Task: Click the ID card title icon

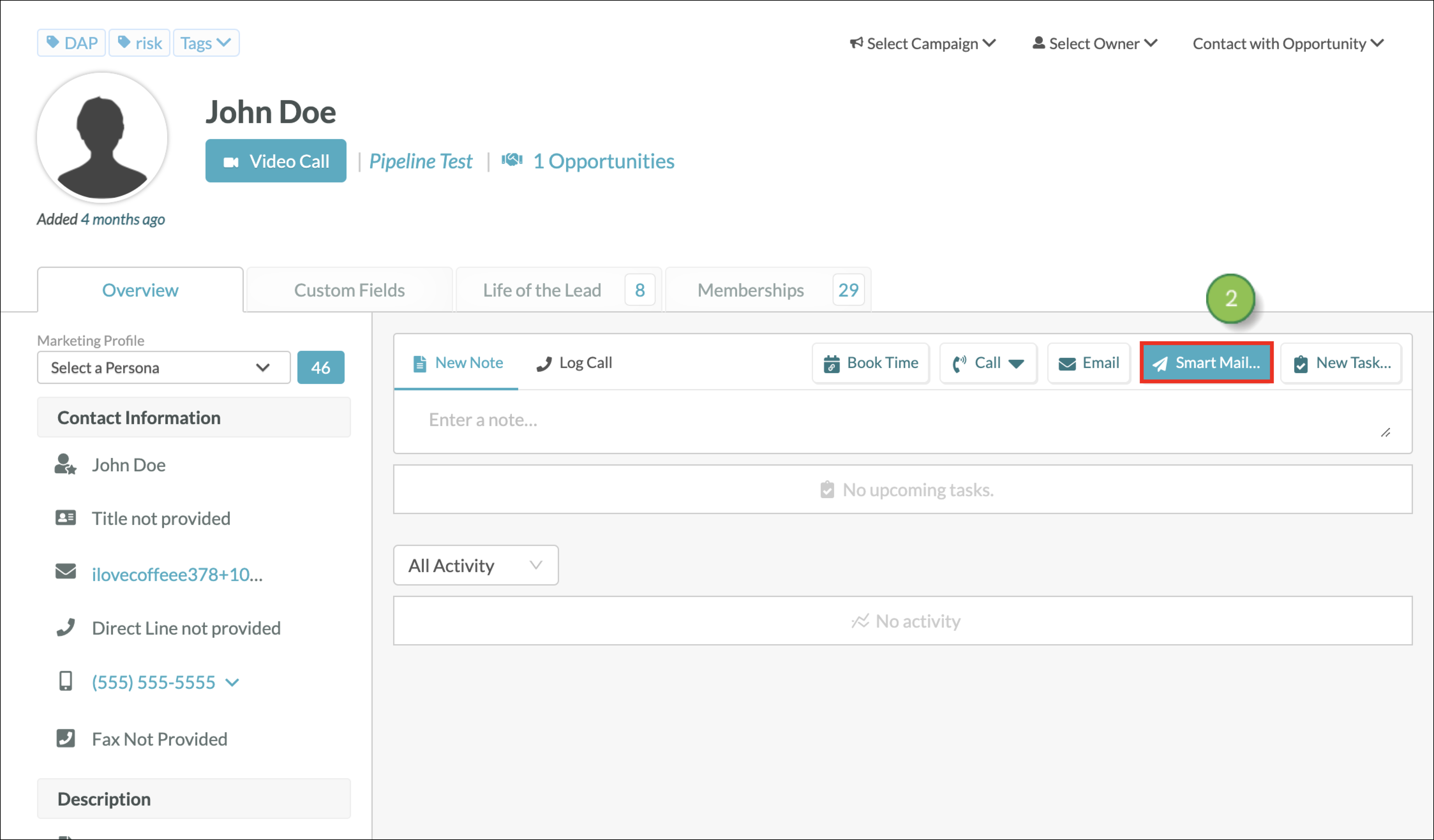Action: pyautogui.click(x=65, y=518)
